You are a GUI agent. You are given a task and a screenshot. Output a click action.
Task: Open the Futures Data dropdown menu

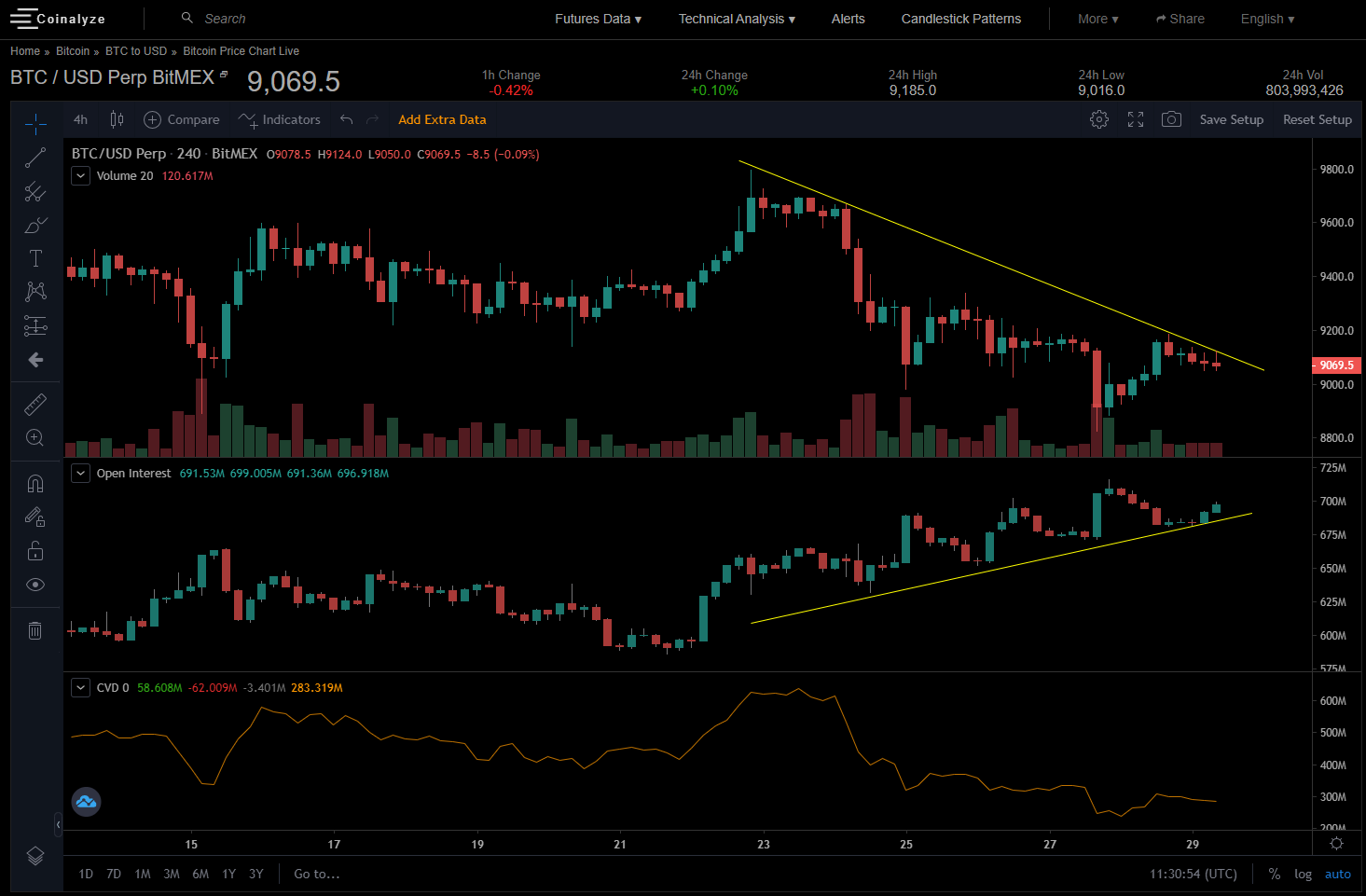pos(598,19)
